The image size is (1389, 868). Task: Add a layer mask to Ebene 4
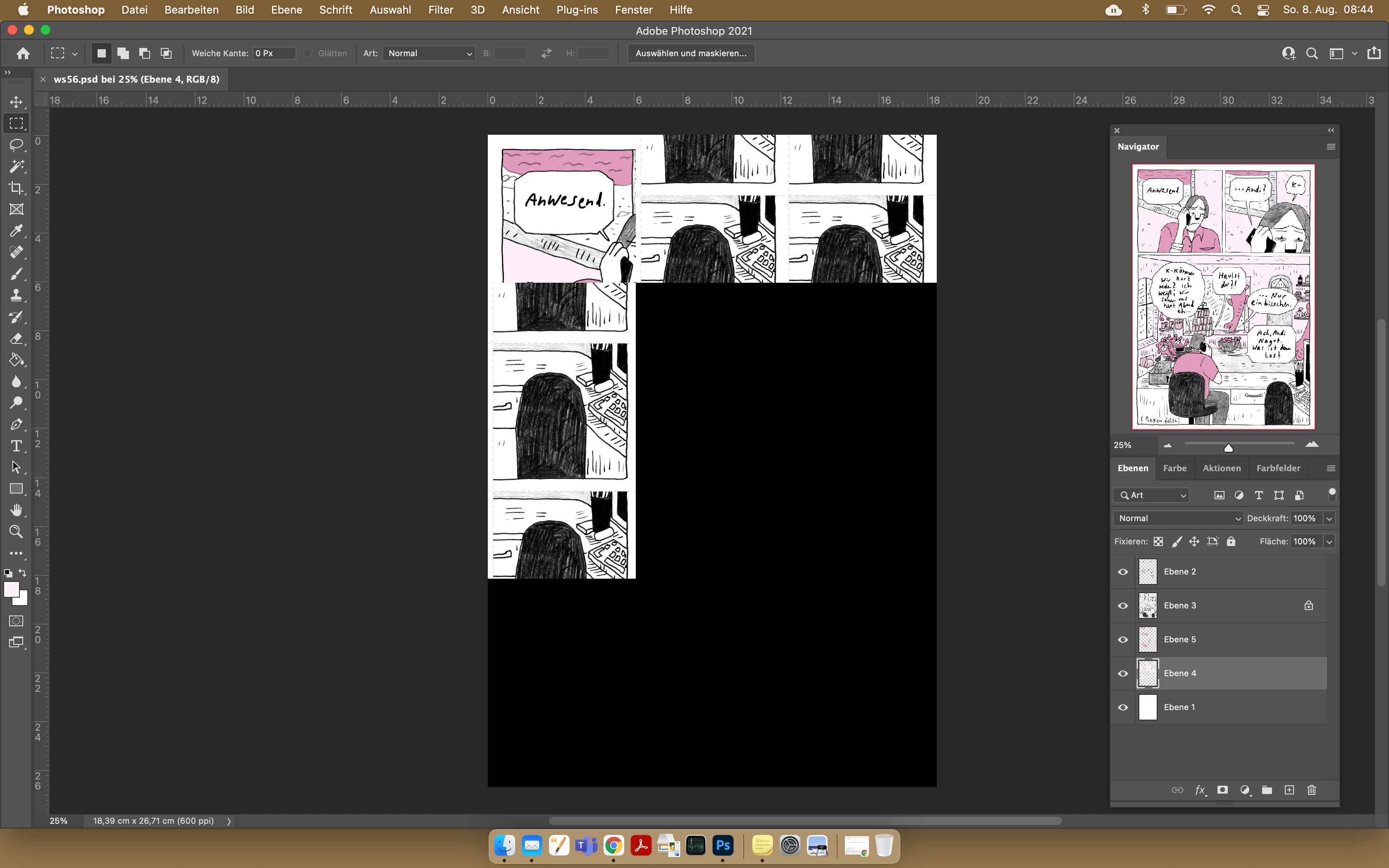pyautogui.click(x=1222, y=790)
